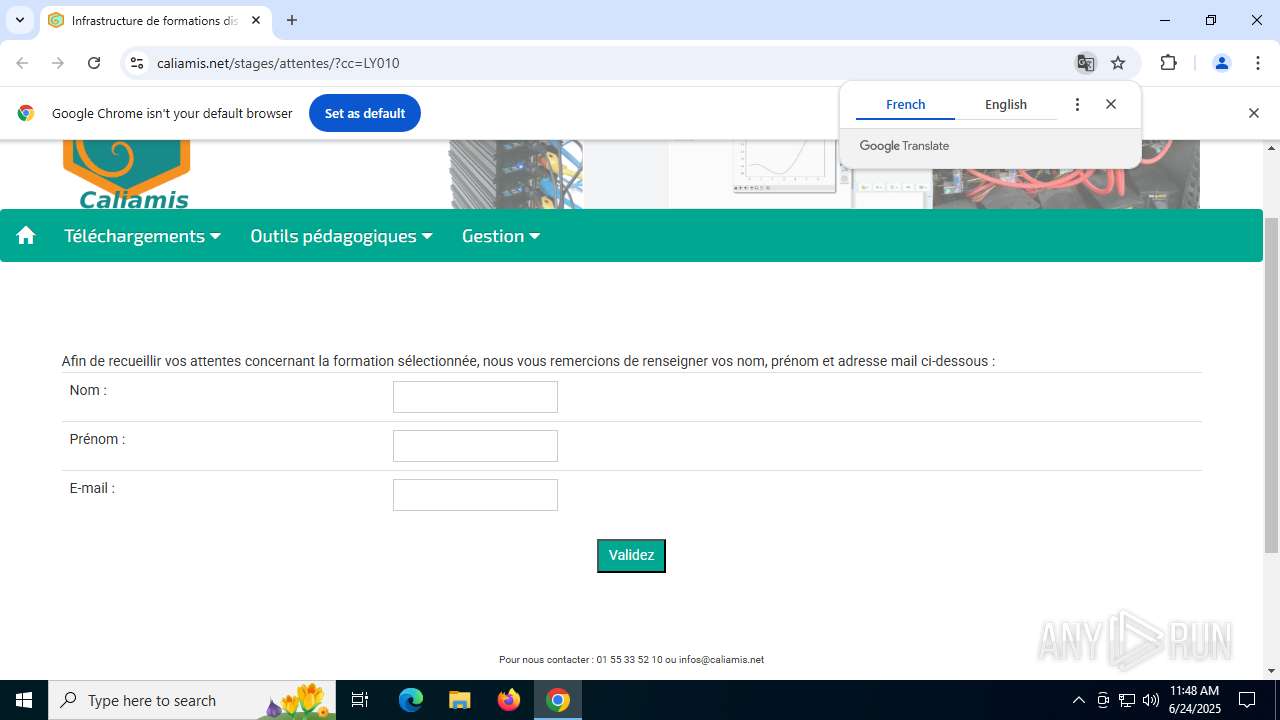This screenshot has width=1280, height=720.
Task: Open Chrome three-dot menu
Action: pos(1258,63)
